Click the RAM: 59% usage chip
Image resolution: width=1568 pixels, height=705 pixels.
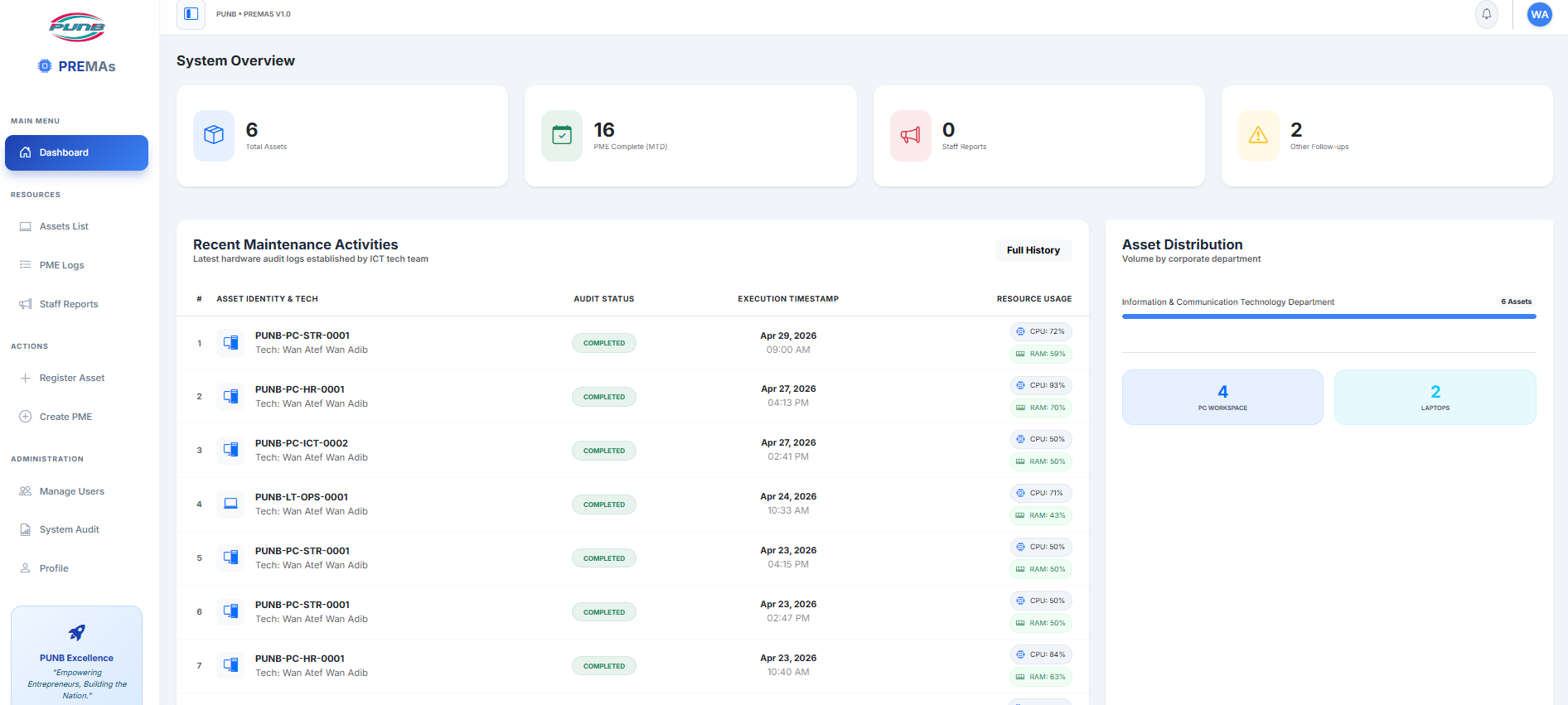point(1041,354)
